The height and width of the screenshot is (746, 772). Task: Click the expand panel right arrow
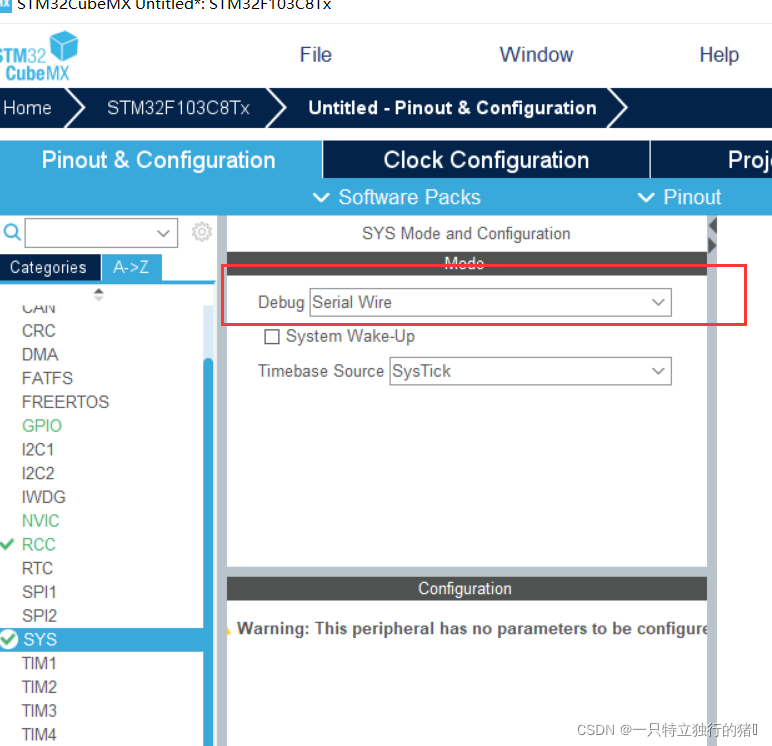tap(712, 245)
